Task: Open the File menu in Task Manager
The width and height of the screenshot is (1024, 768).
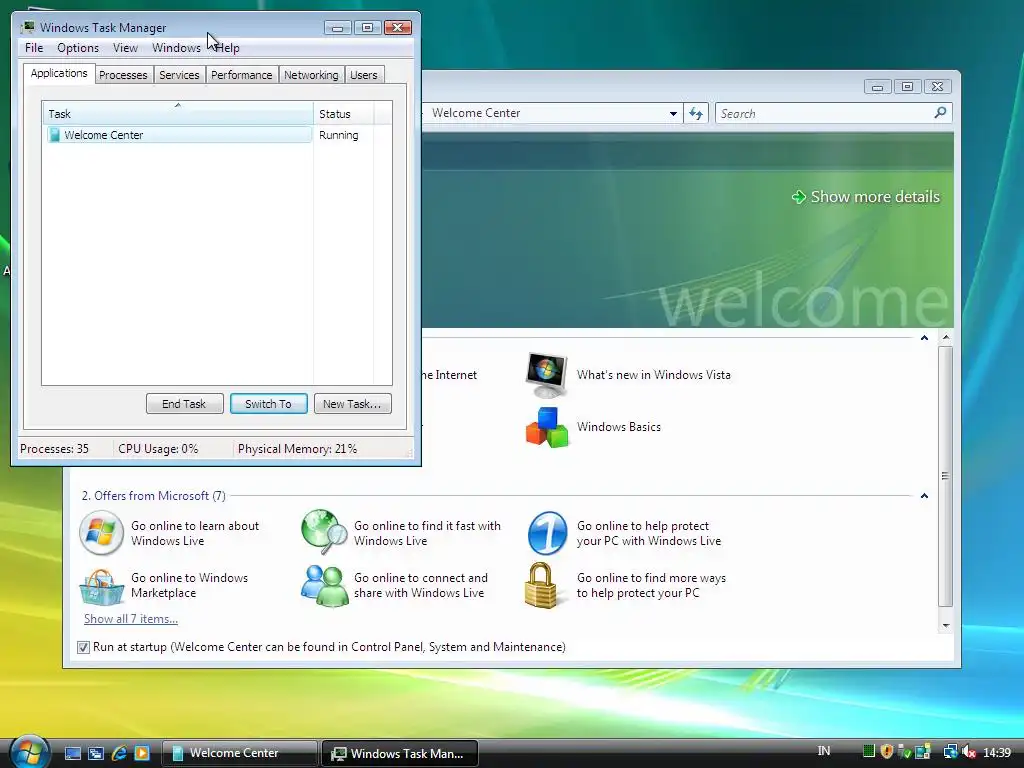Action: coord(34,48)
